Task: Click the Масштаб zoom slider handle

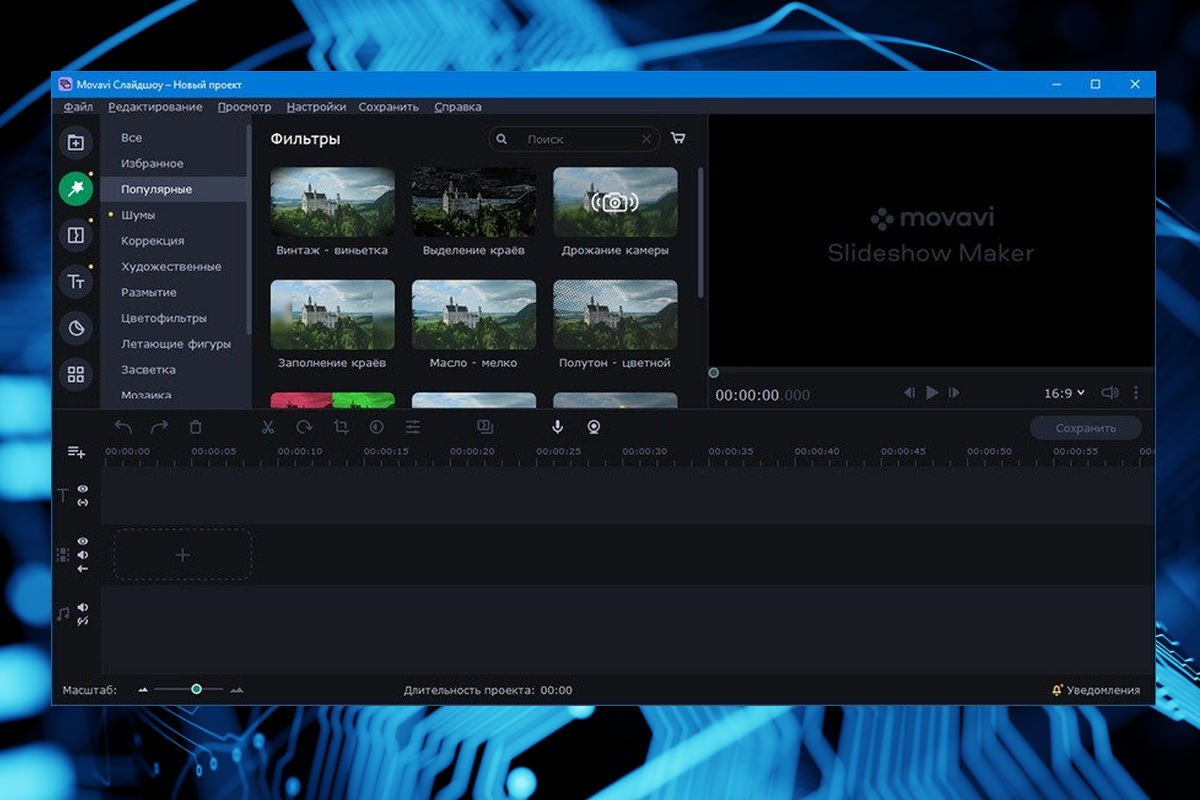Action: 196,689
